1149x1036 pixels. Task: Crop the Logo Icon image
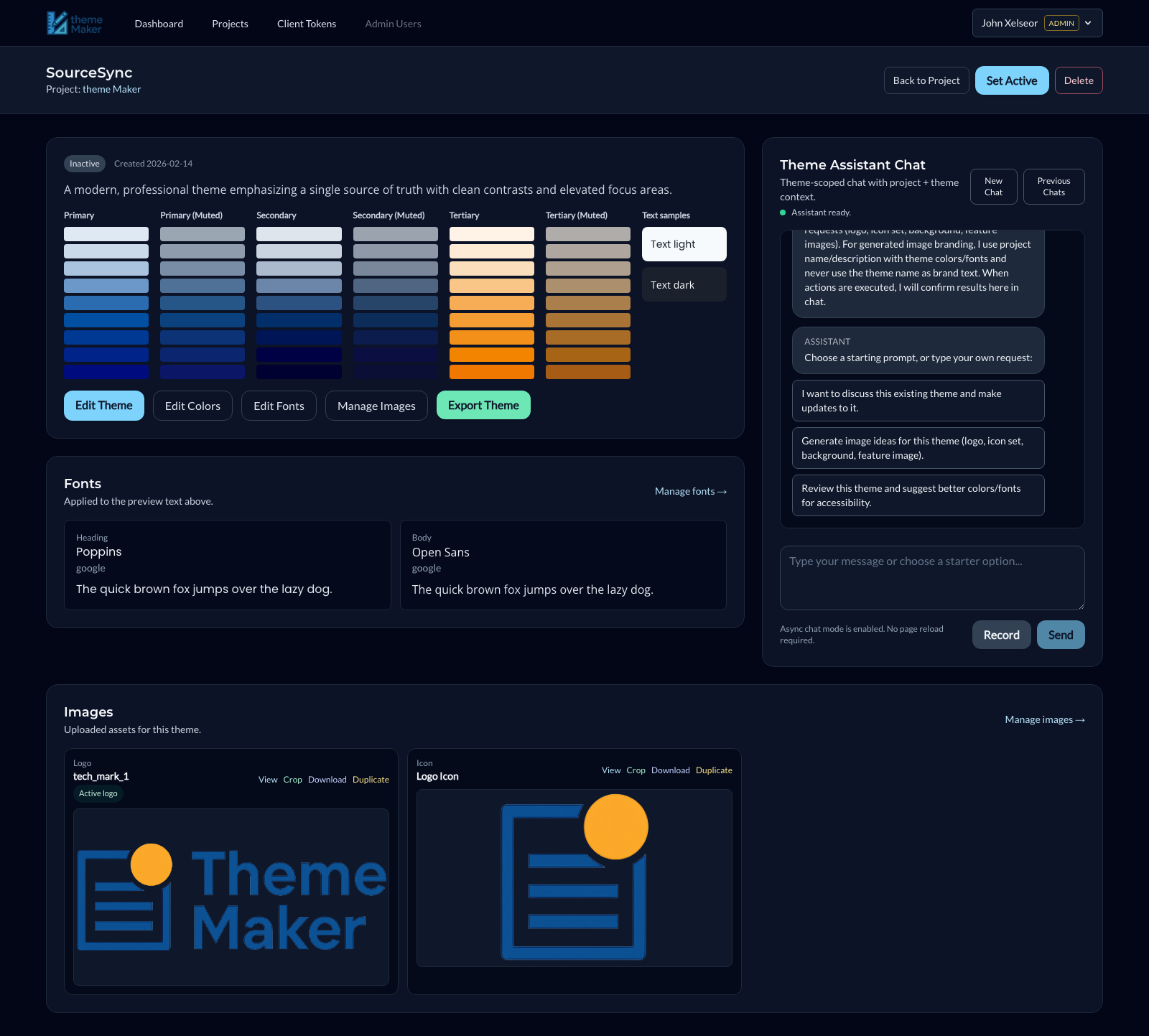pyautogui.click(x=636, y=770)
